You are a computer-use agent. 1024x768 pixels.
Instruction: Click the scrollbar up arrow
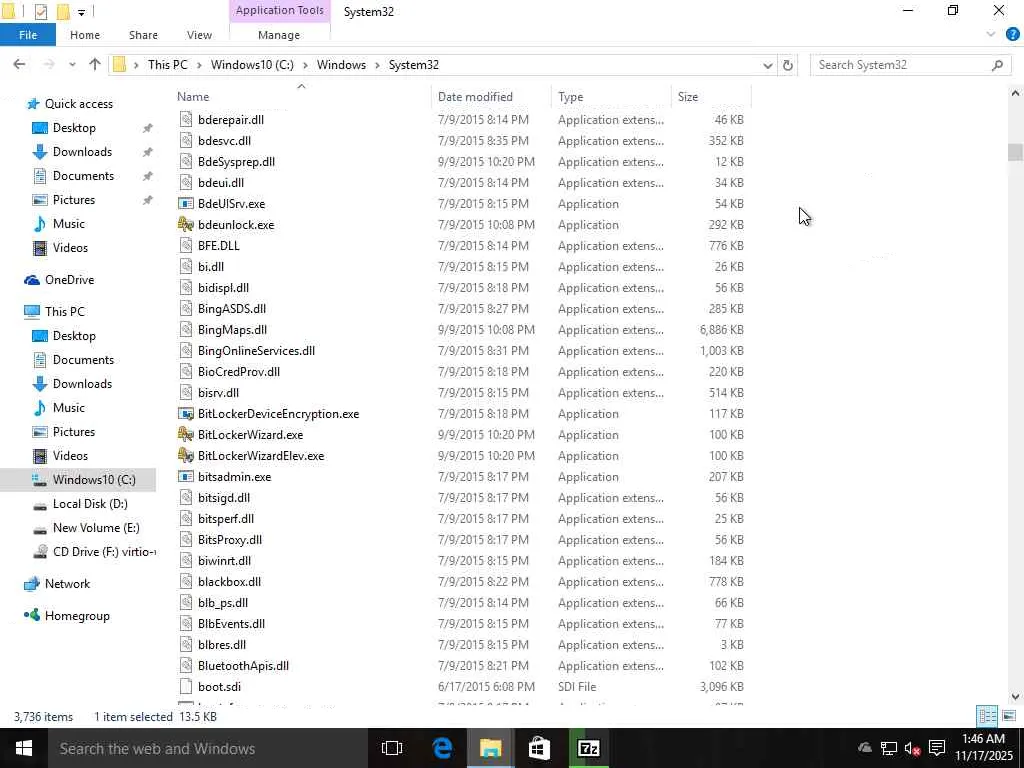click(x=1015, y=94)
